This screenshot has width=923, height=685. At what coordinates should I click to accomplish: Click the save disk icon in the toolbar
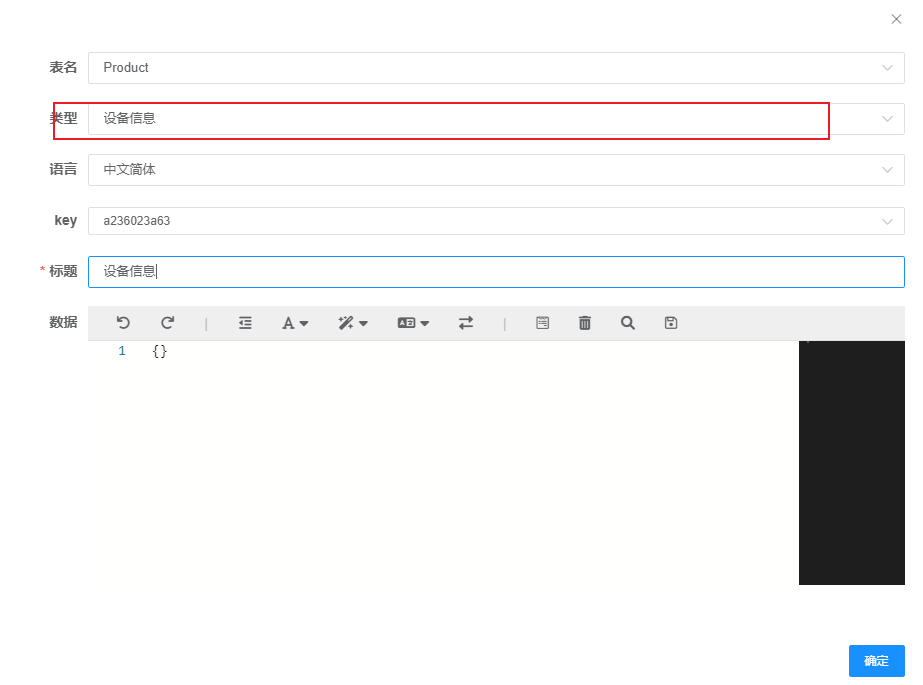[671, 322]
